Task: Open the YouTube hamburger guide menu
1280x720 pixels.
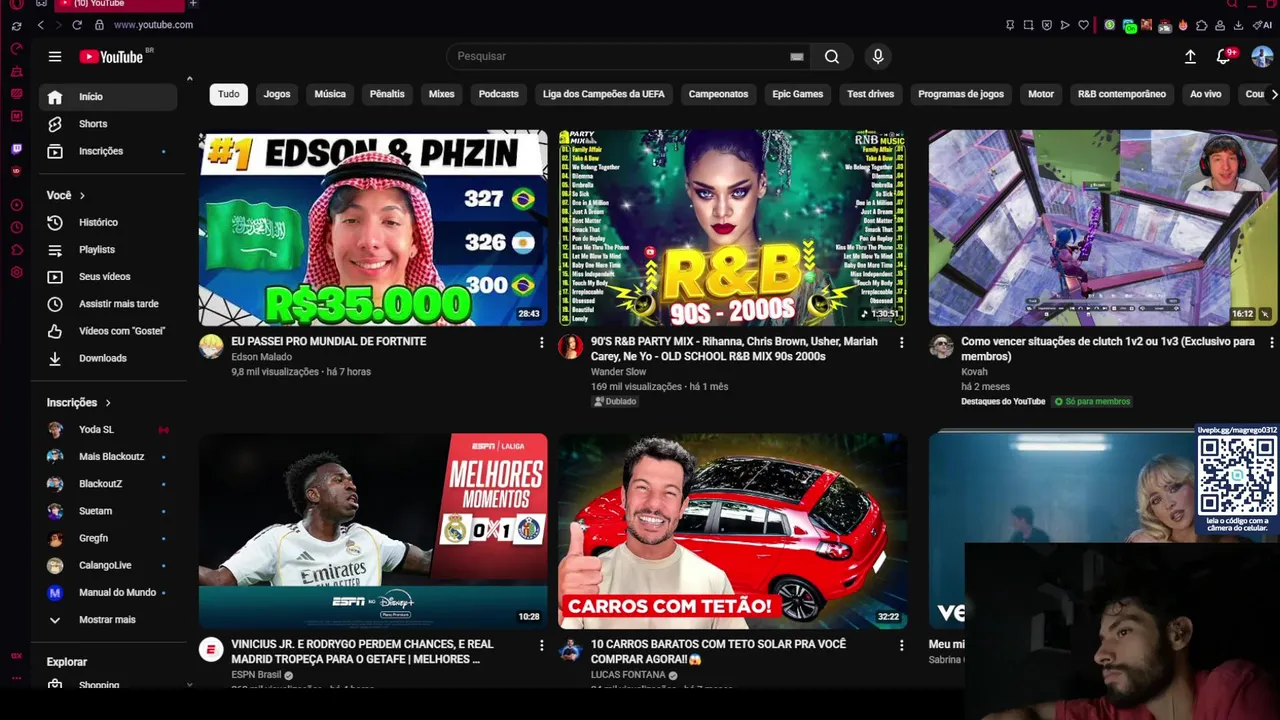Action: pos(55,57)
